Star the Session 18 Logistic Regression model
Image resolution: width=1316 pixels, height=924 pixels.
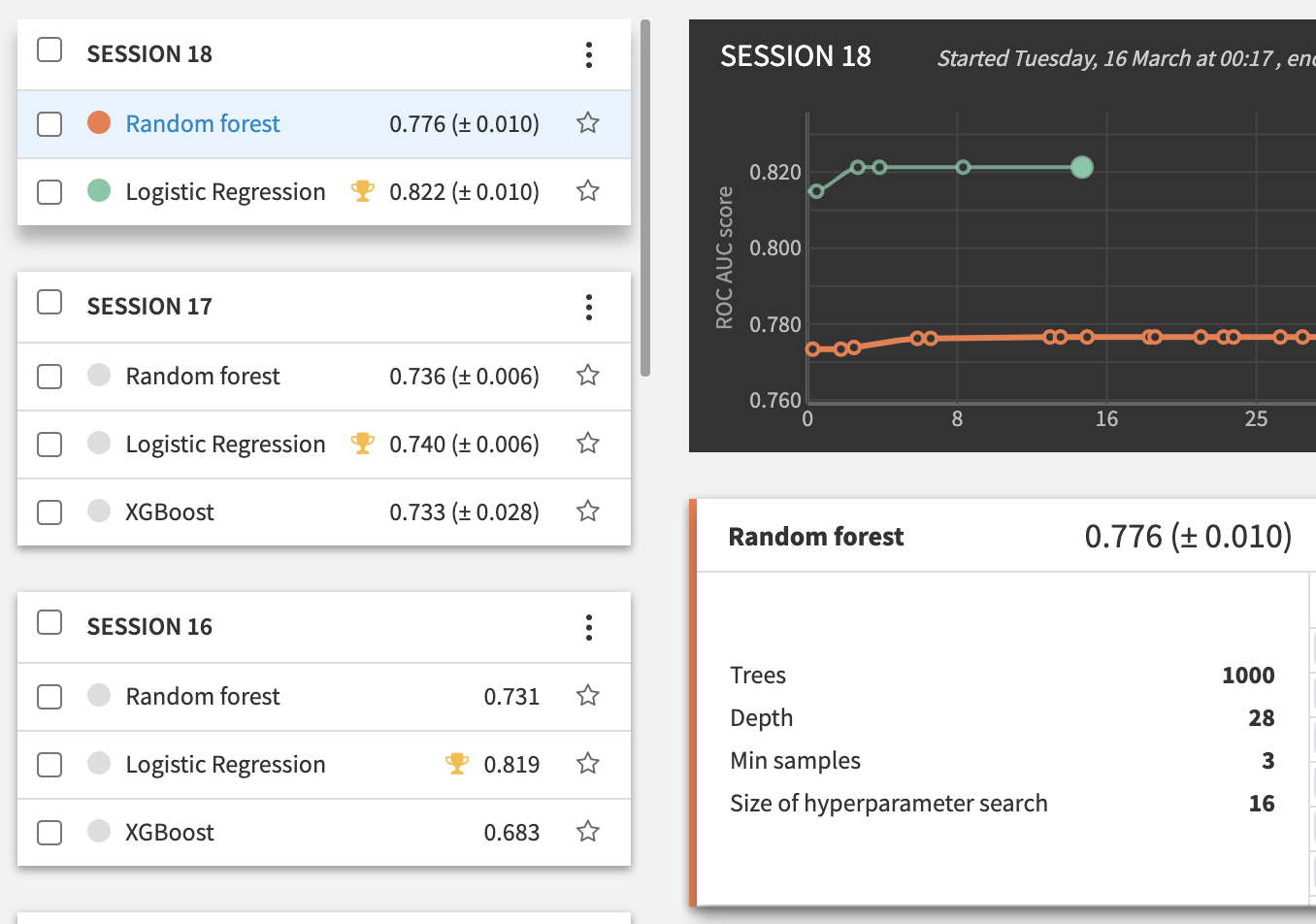[588, 191]
